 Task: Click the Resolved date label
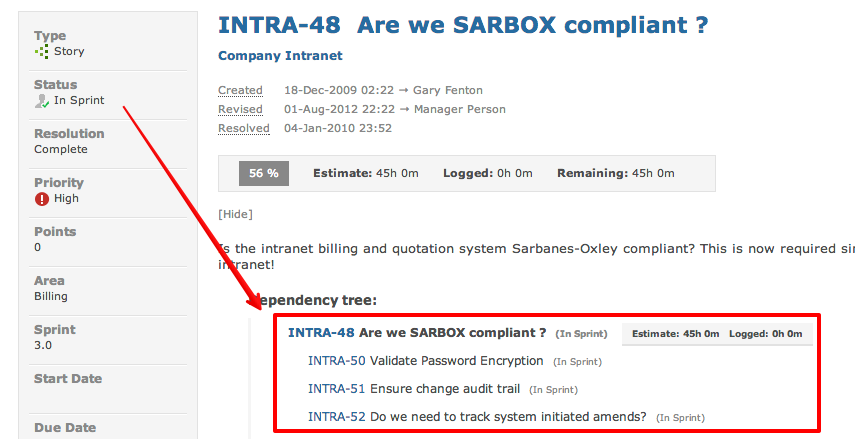(x=244, y=128)
